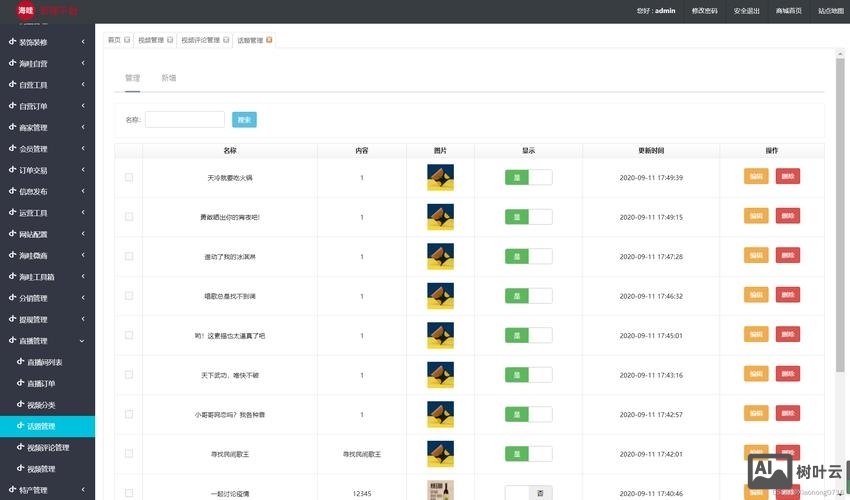
Task: Click the icon beside 直播订单 submenu
Action: coord(21,383)
